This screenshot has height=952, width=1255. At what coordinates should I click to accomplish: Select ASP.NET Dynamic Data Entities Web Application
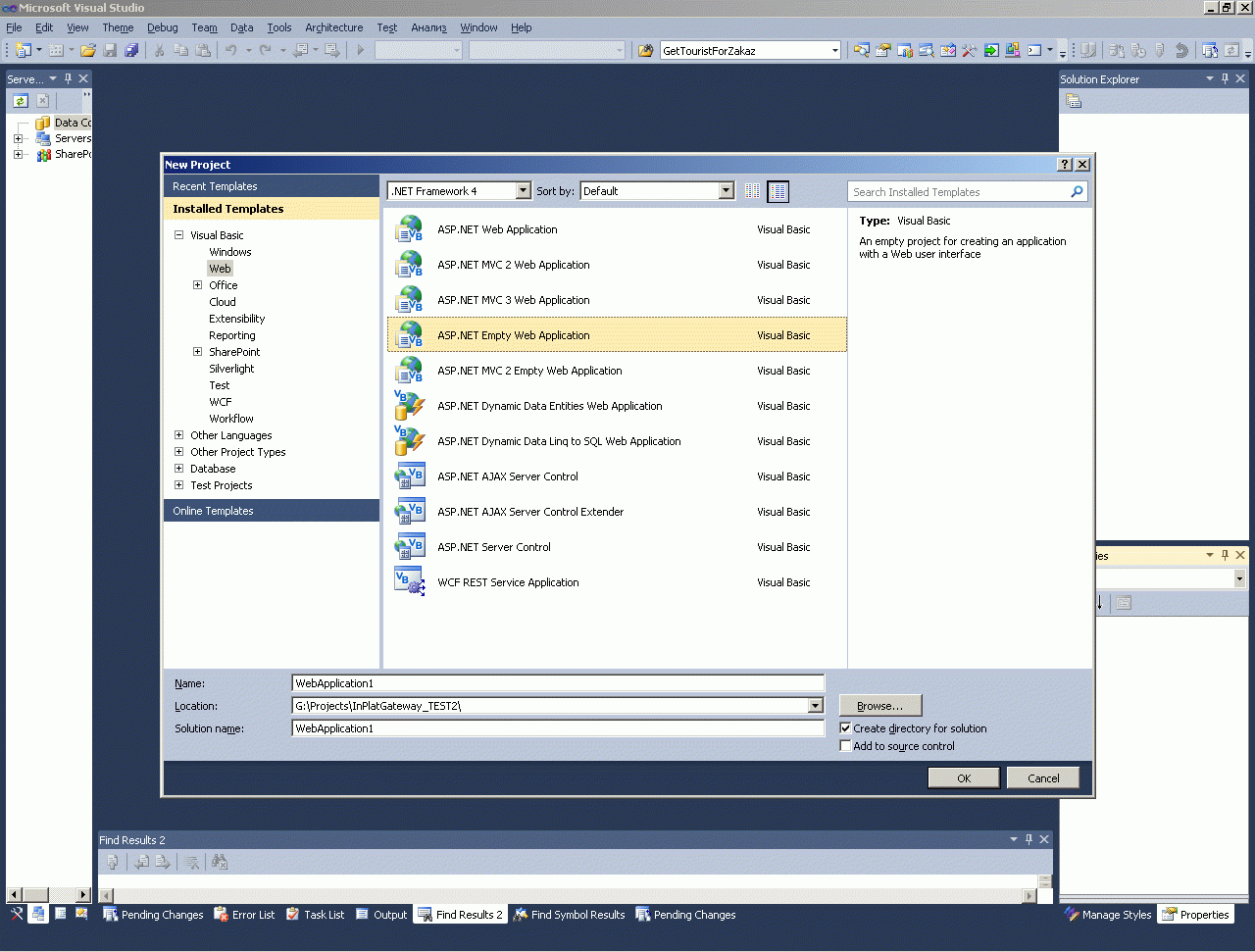618,406
